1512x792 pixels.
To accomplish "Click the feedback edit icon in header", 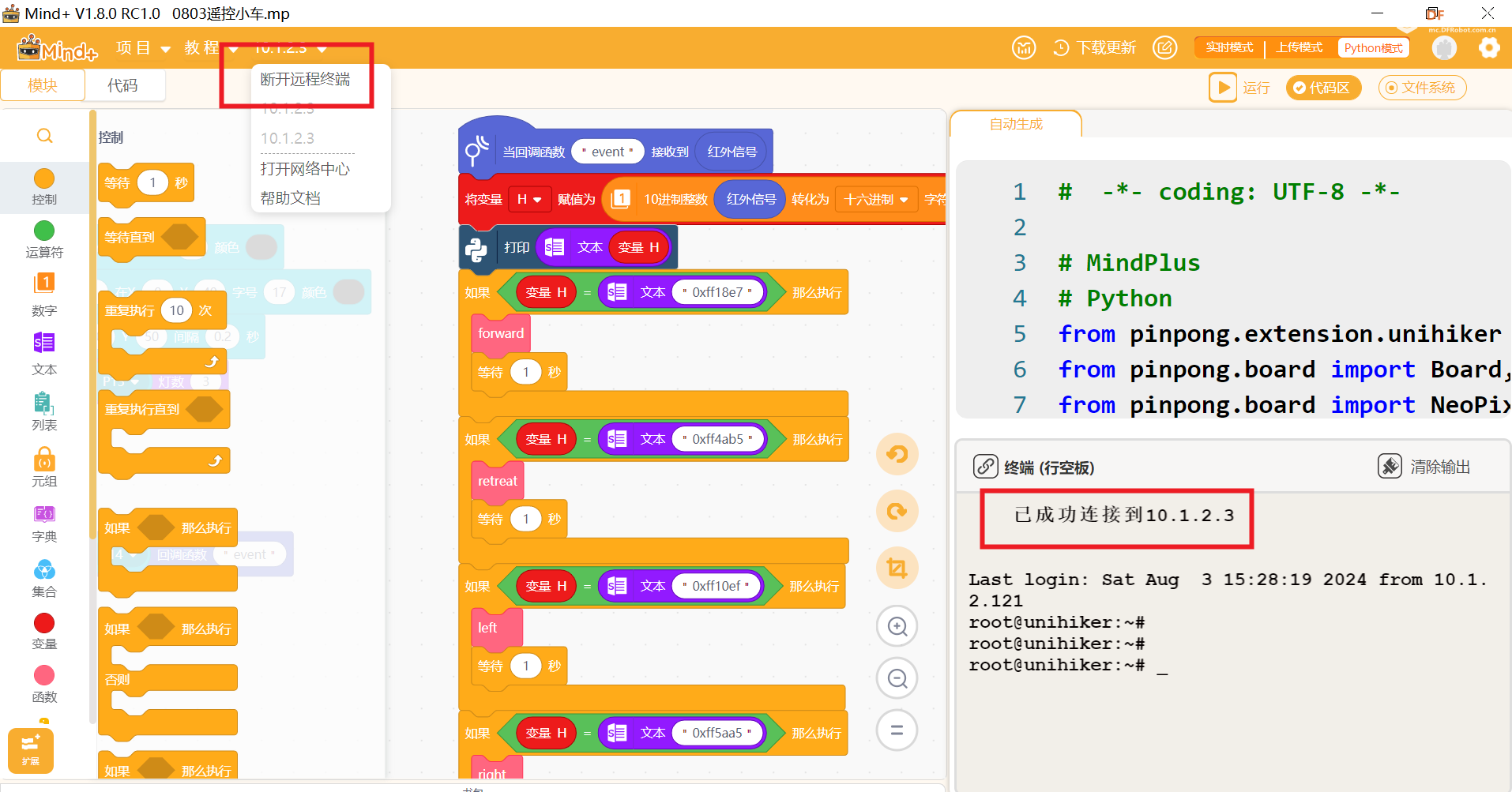I will (1164, 48).
